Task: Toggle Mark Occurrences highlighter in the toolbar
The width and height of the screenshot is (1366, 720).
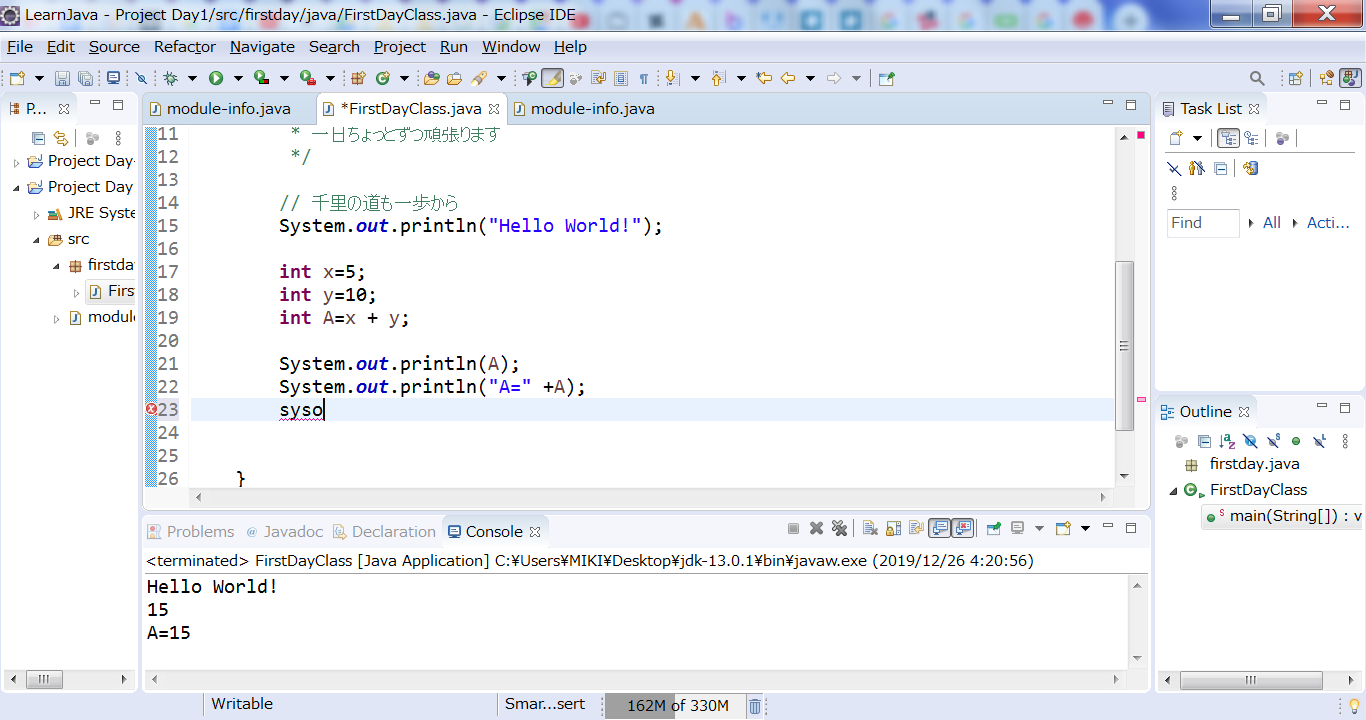Action: click(x=552, y=78)
